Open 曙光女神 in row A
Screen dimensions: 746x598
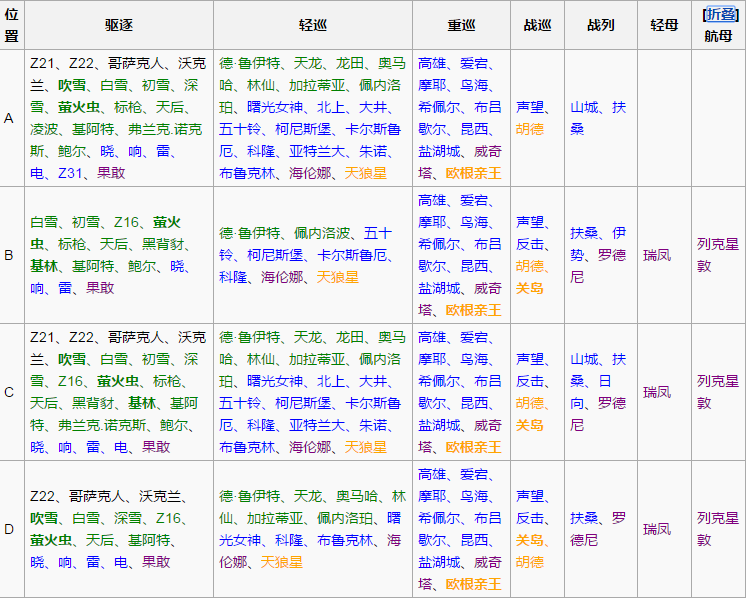pyautogui.click(x=275, y=107)
